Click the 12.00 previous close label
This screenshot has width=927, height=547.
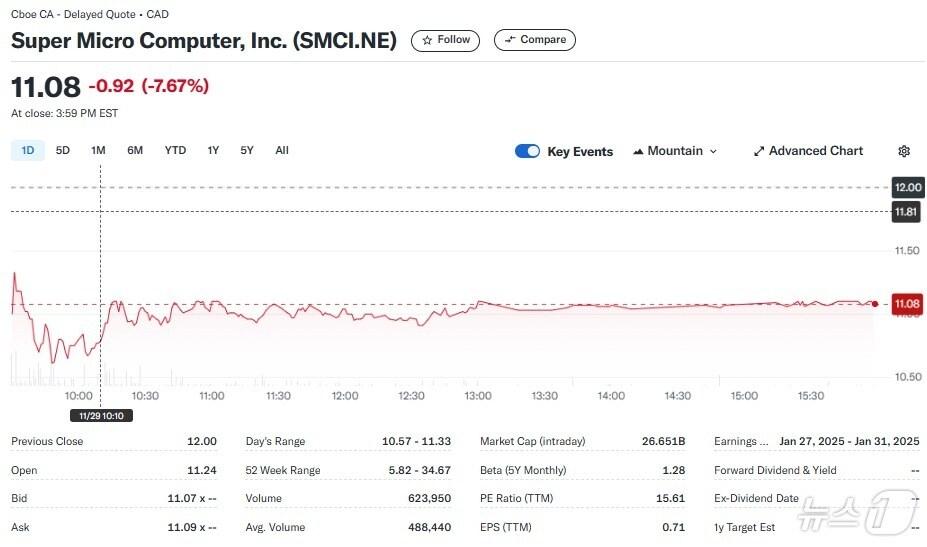907,187
